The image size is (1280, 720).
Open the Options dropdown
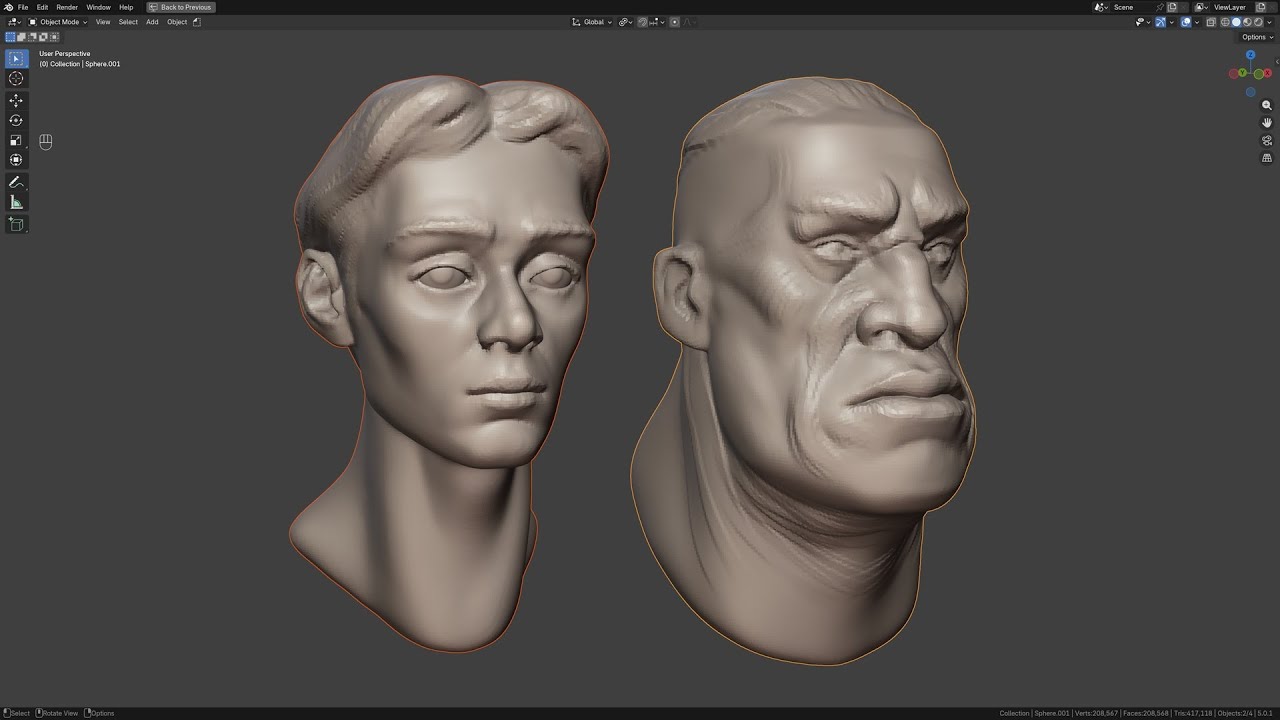pyautogui.click(x=1258, y=37)
